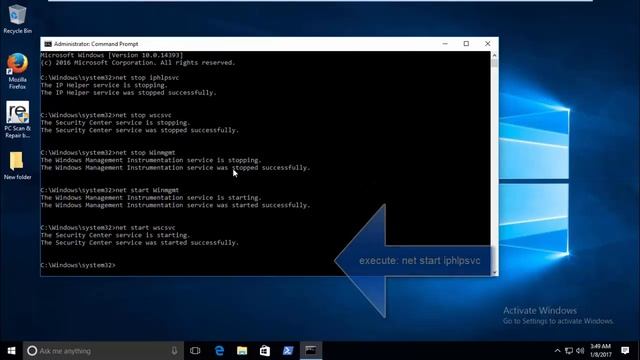
Task: Click the 'net start wscsvc' command line
Action: pyautogui.click(x=108, y=228)
